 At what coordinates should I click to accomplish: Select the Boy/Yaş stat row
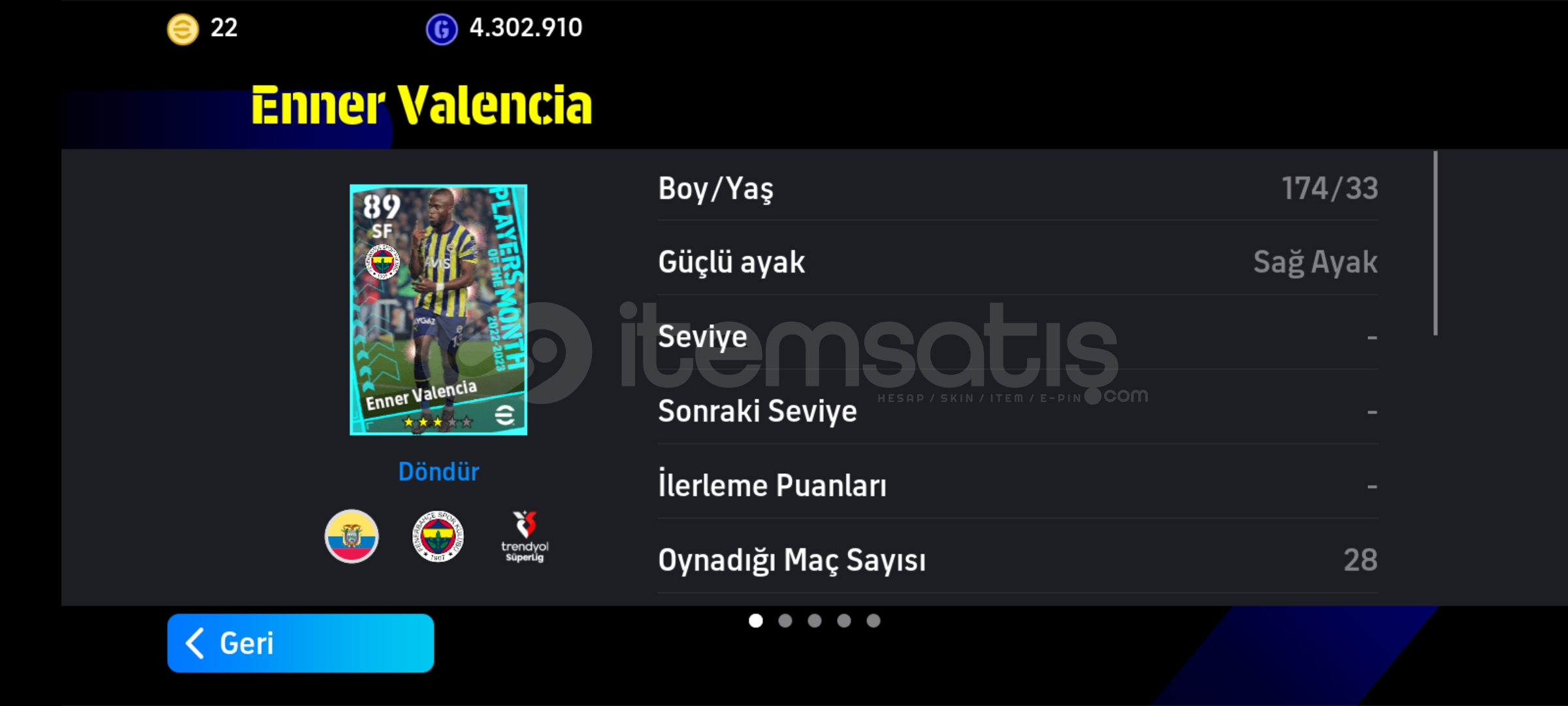click(1018, 189)
